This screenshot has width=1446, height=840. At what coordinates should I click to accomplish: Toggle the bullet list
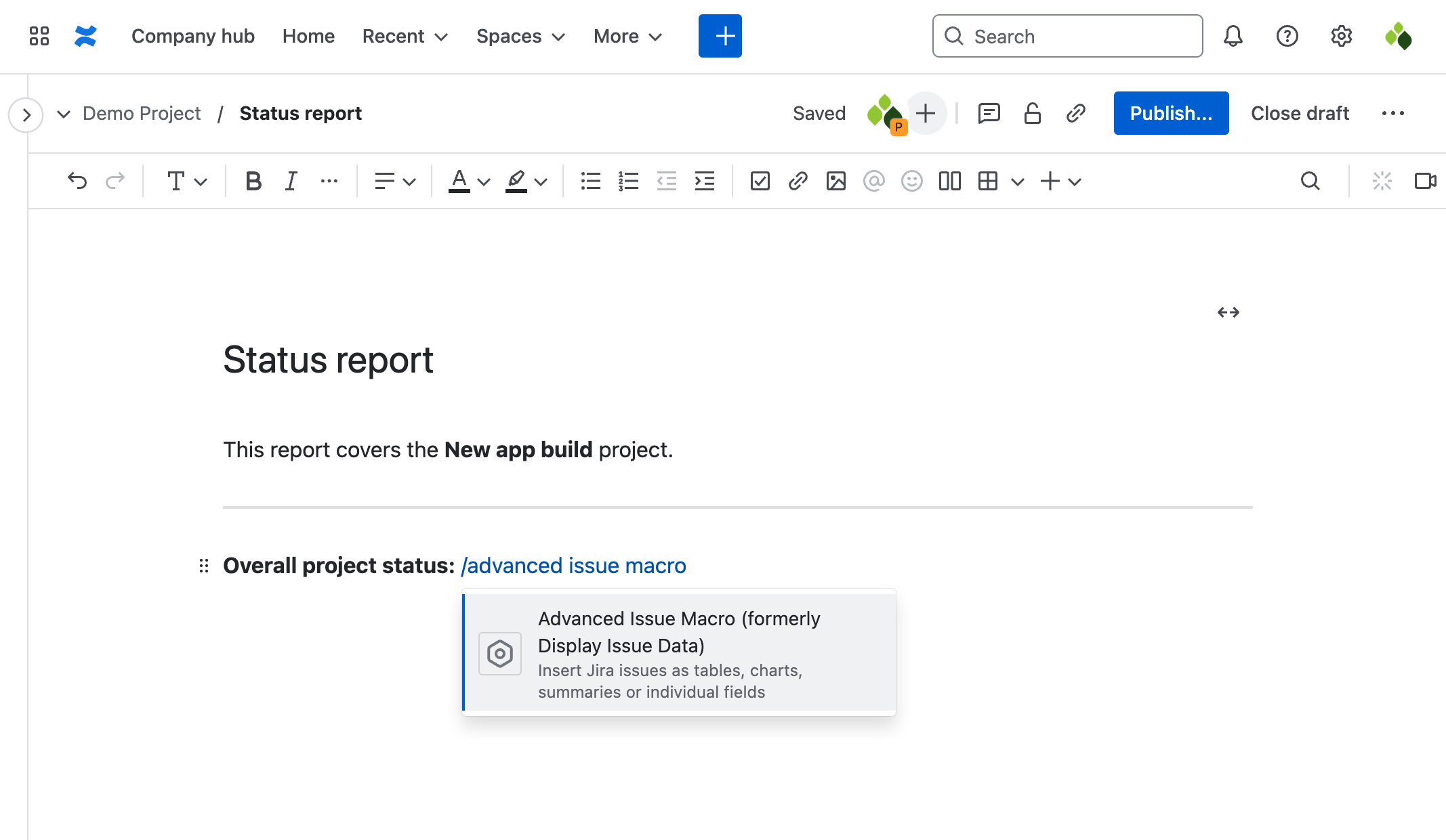click(590, 181)
